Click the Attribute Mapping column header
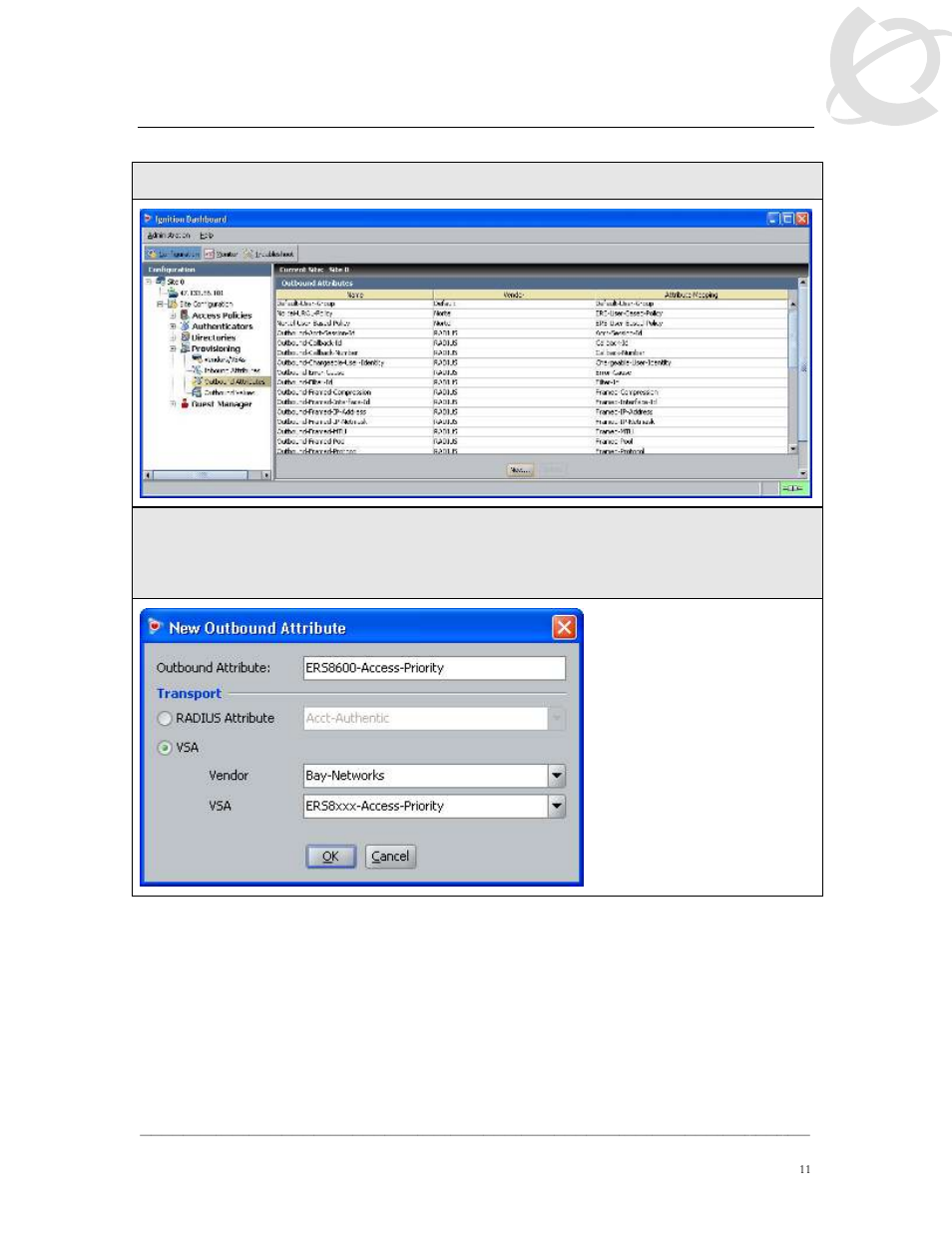Image resolution: width=952 pixels, height=1233 pixels. pyautogui.click(x=691, y=295)
